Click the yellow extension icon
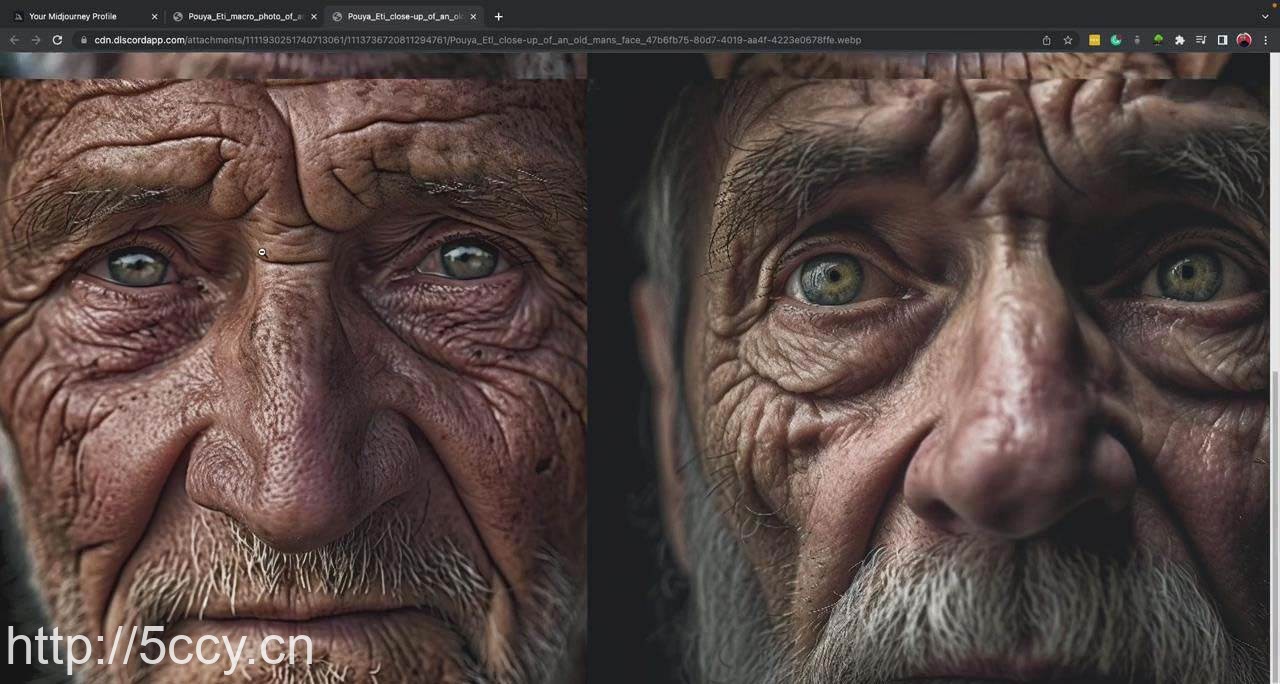Image resolution: width=1280 pixels, height=684 pixels. tap(1094, 40)
